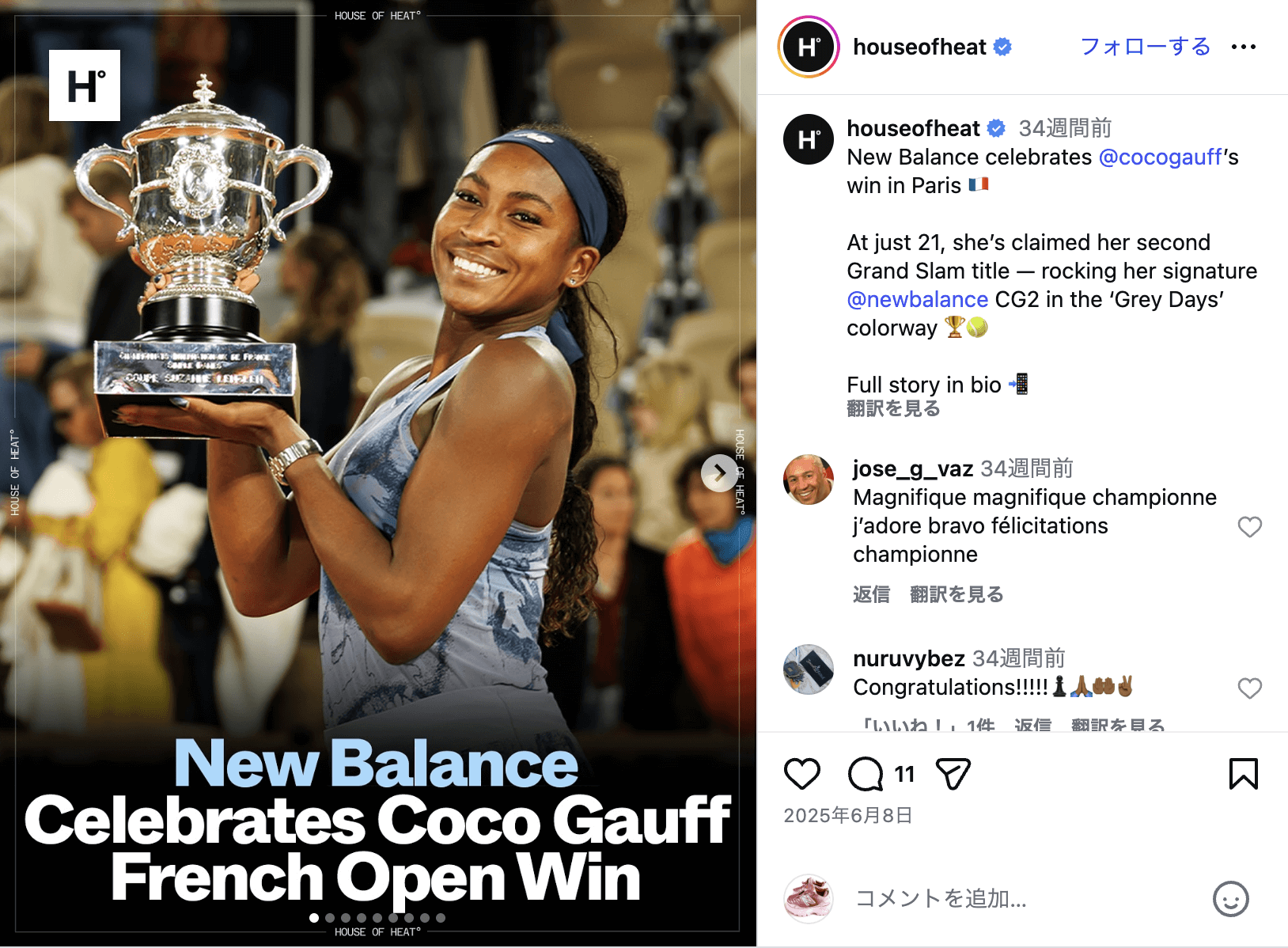Open the @cocogauff mention link

point(1161,157)
